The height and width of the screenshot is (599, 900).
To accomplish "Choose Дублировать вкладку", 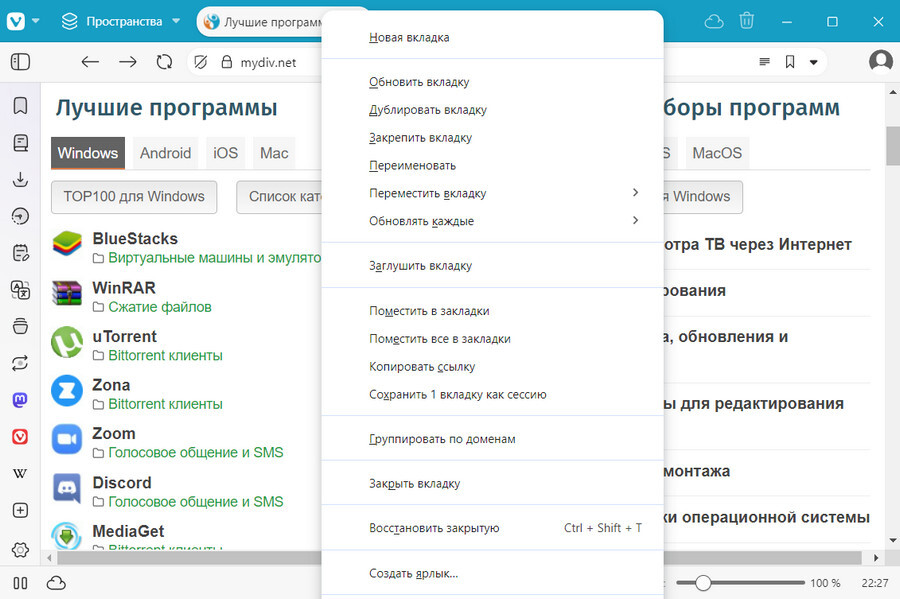I will [492, 110].
